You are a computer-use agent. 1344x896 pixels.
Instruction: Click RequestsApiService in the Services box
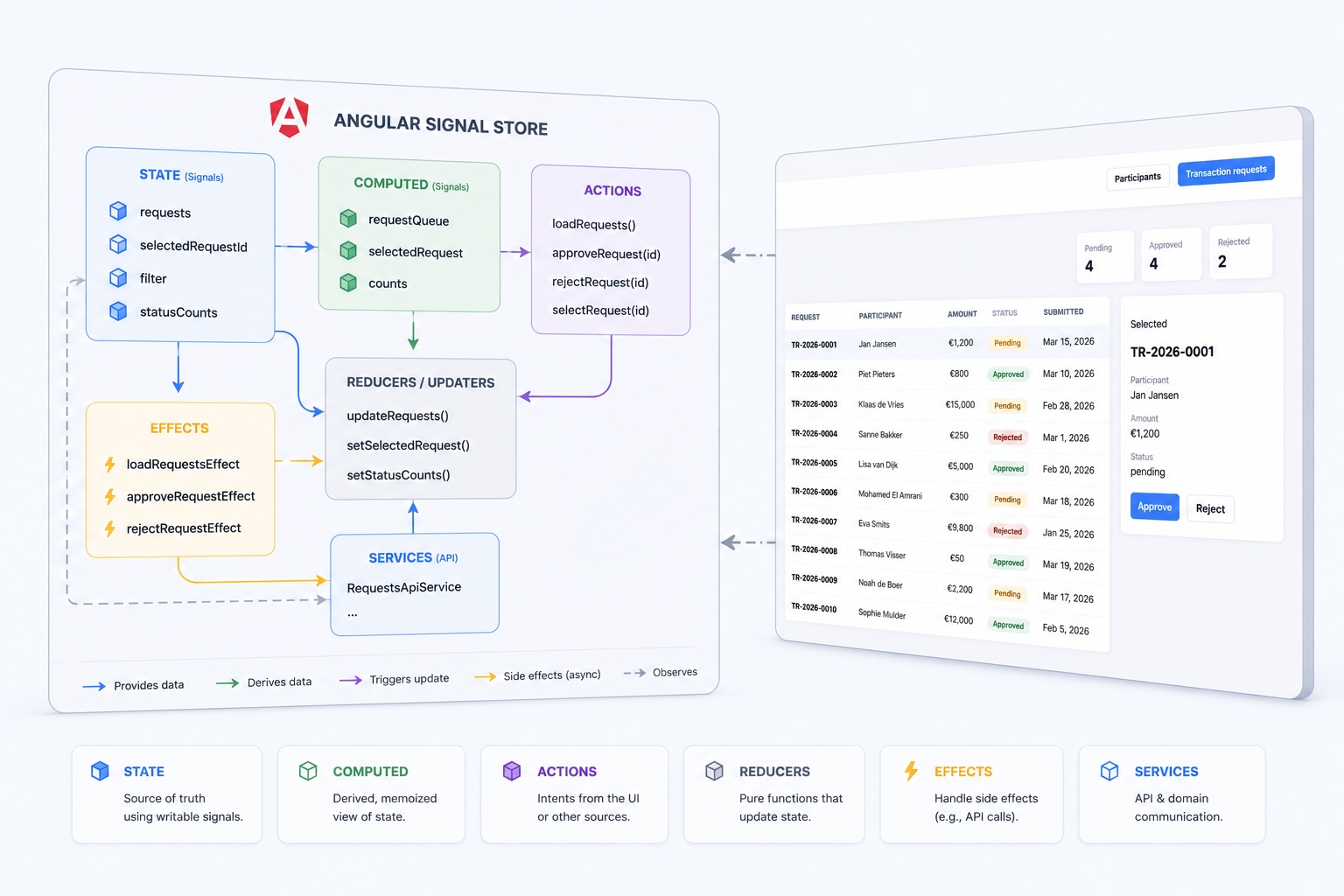(x=403, y=587)
